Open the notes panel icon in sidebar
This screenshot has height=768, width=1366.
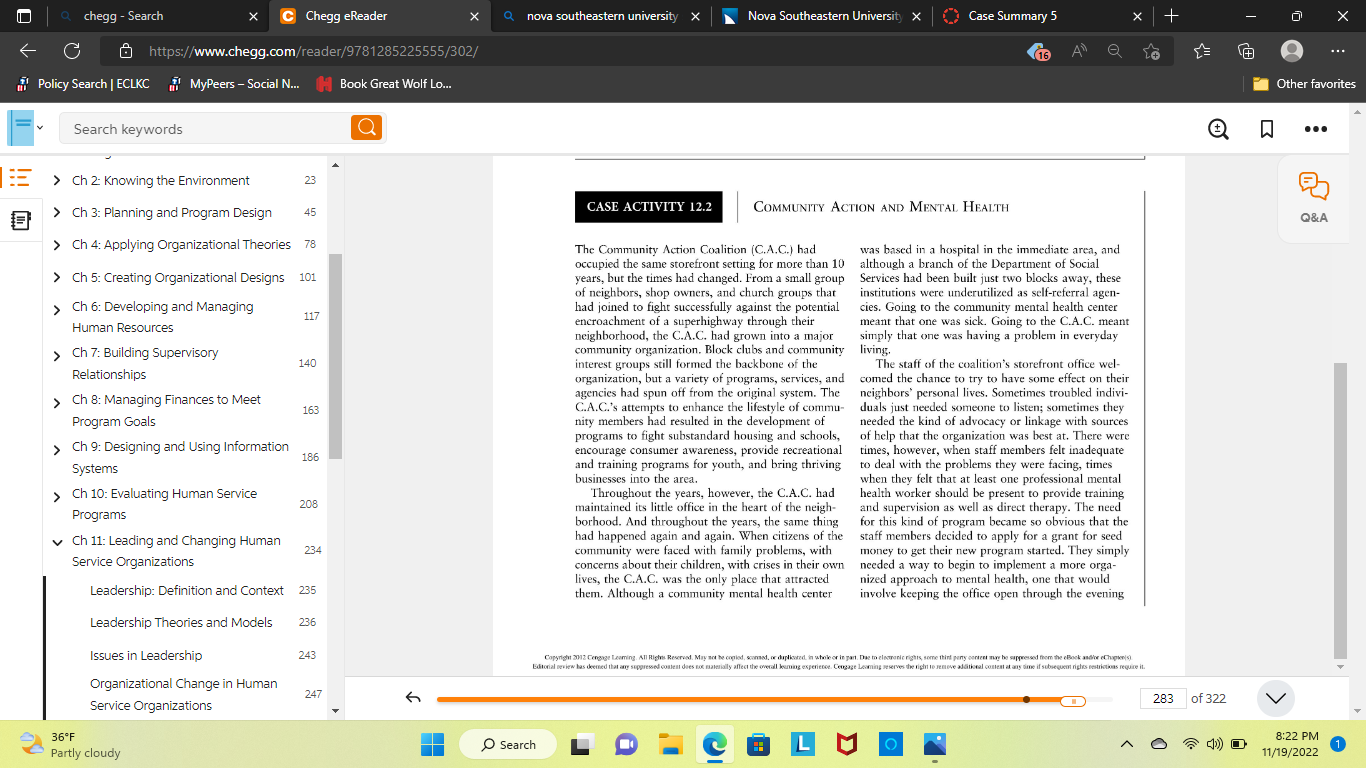(x=20, y=221)
